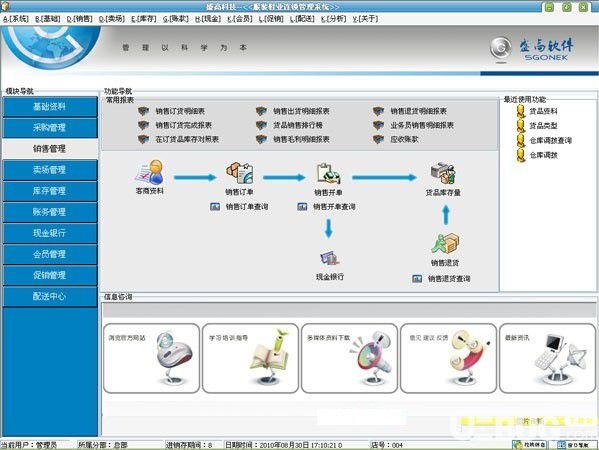Open report icon for 销售订货明细表
Image resolution: width=599 pixels, height=450 pixels.
click(x=143, y=111)
